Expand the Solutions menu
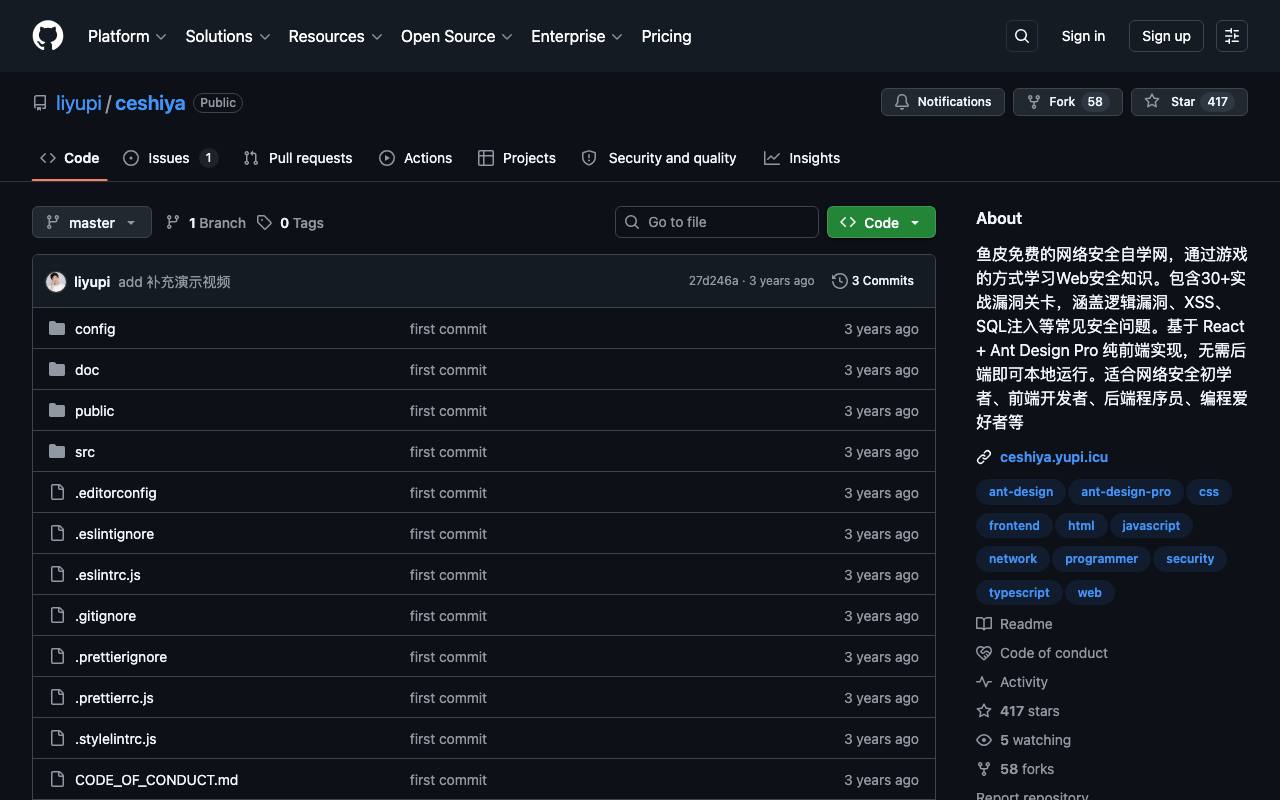The height and width of the screenshot is (800, 1280). pyautogui.click(x=228, y=36)
